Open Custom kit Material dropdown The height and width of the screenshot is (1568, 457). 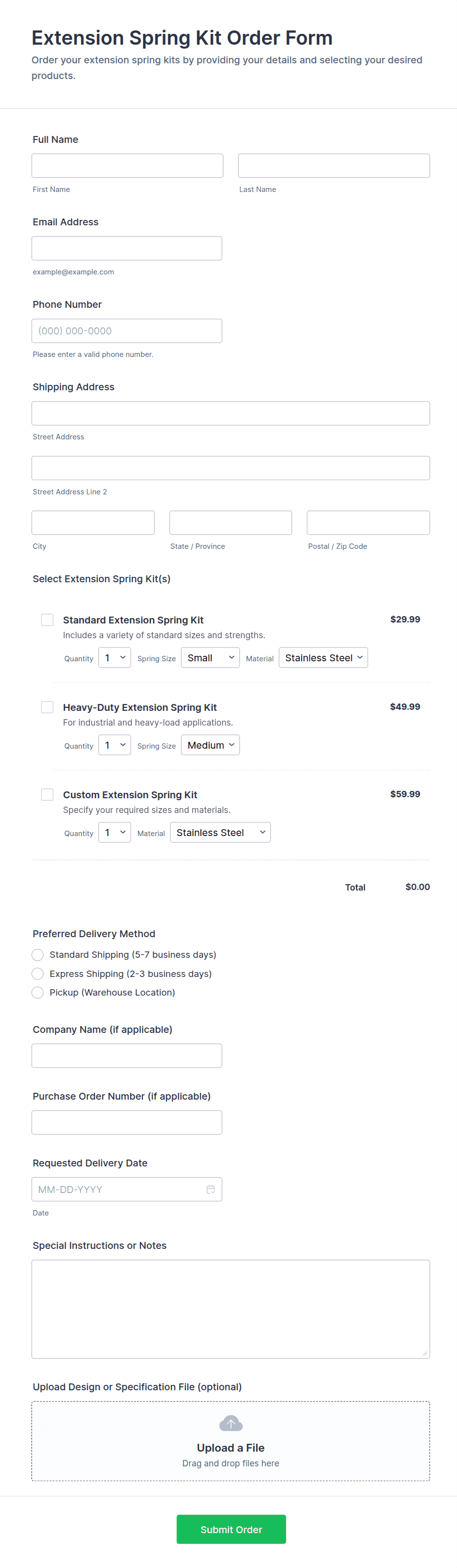click(220, 832)
